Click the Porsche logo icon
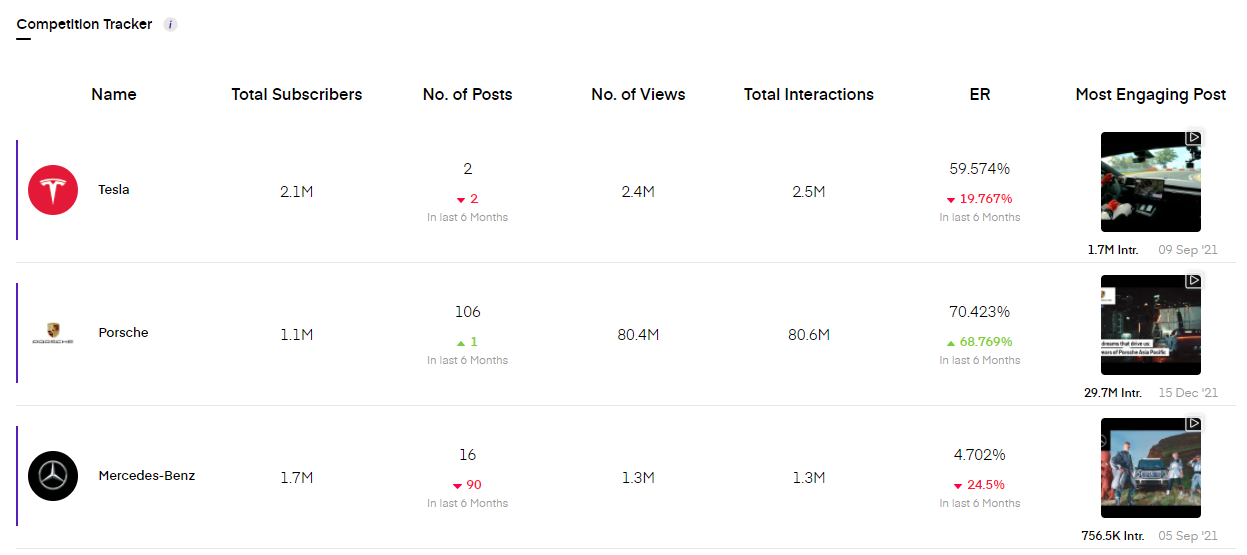The height and width of the screenshot is (555, 1247). pyautogui.click(x=53, y=334)
